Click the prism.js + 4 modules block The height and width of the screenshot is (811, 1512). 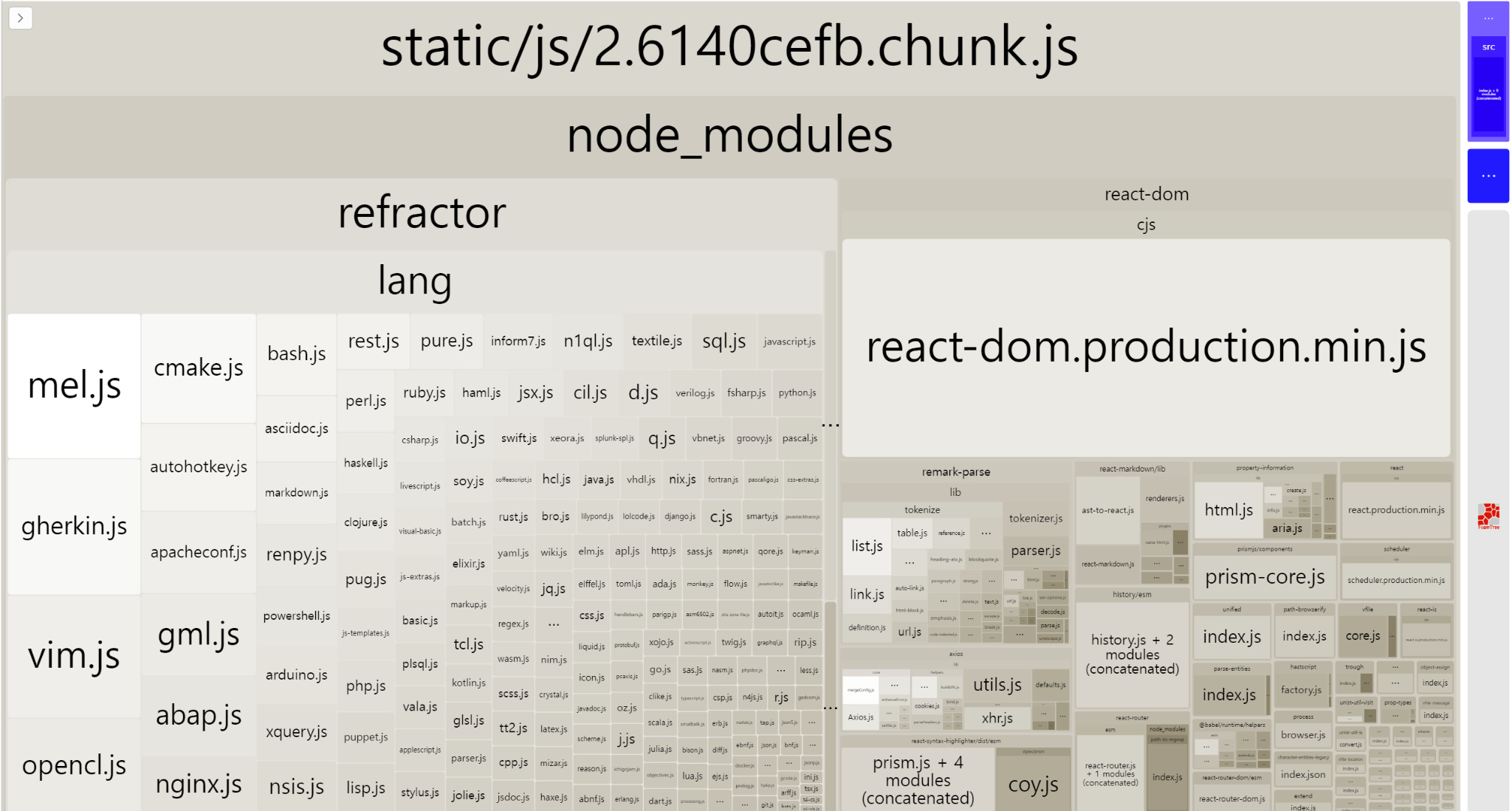click(x=918, y=781)
